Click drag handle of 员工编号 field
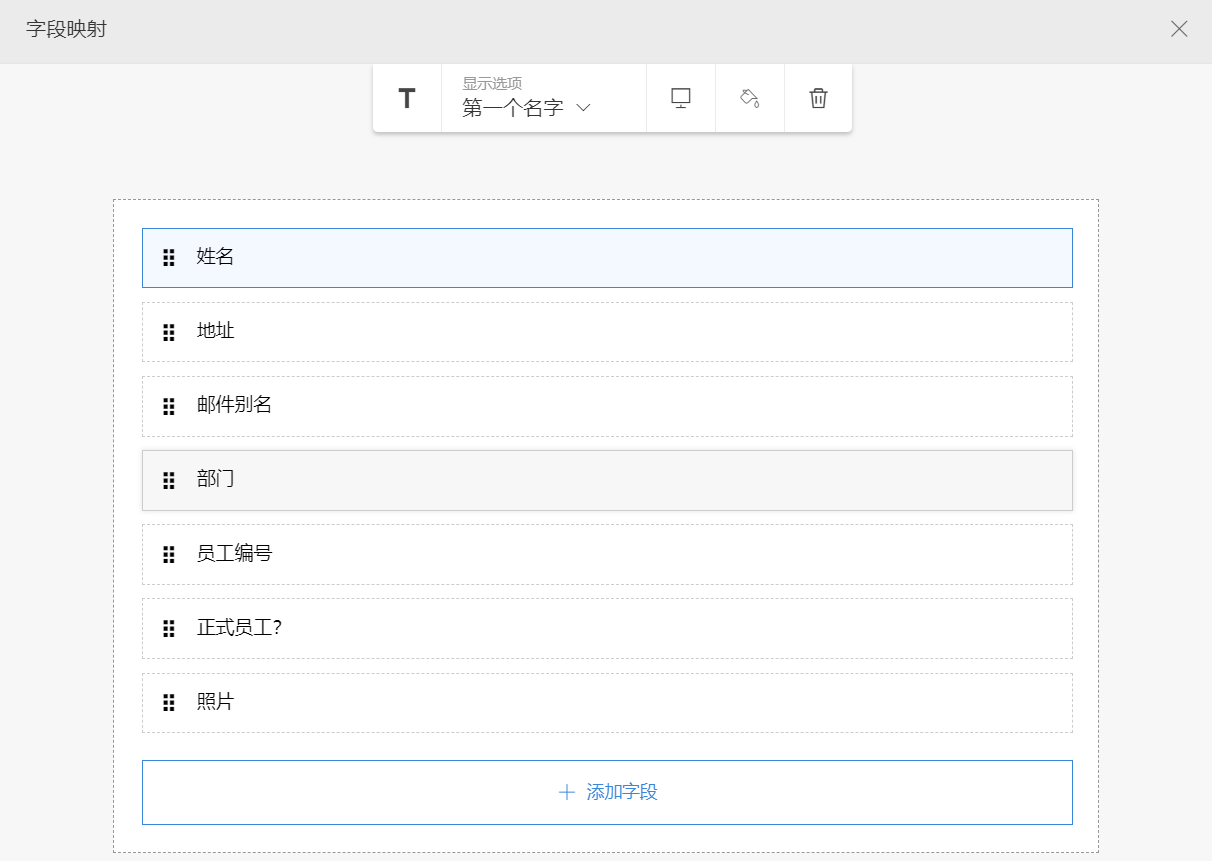Screen dimensions: 1212x861 coord(169,555)
